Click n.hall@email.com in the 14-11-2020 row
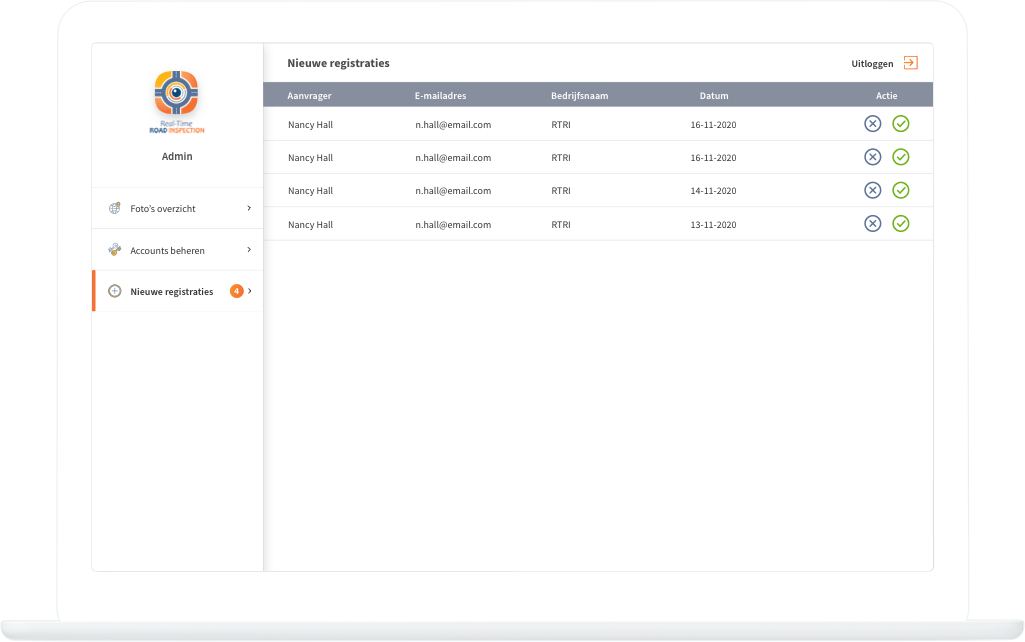 coord(453,191)
